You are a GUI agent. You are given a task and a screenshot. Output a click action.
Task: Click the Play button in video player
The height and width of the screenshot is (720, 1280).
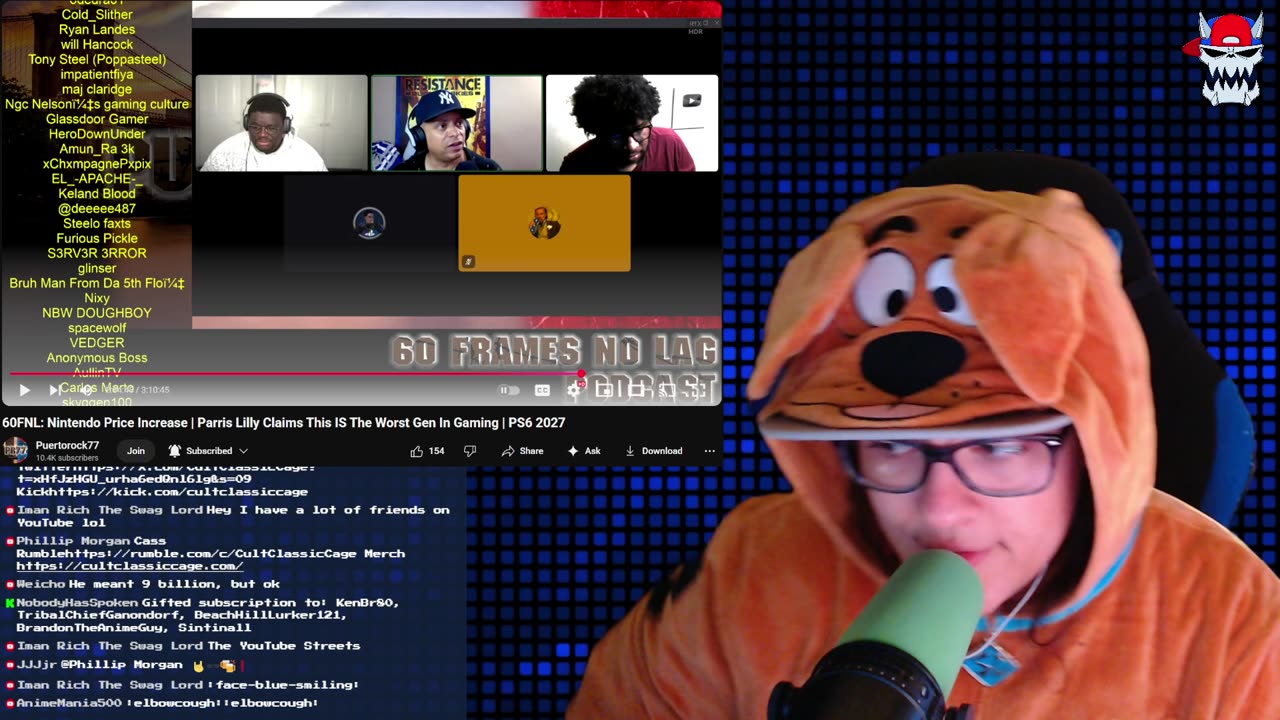point(24,390)
